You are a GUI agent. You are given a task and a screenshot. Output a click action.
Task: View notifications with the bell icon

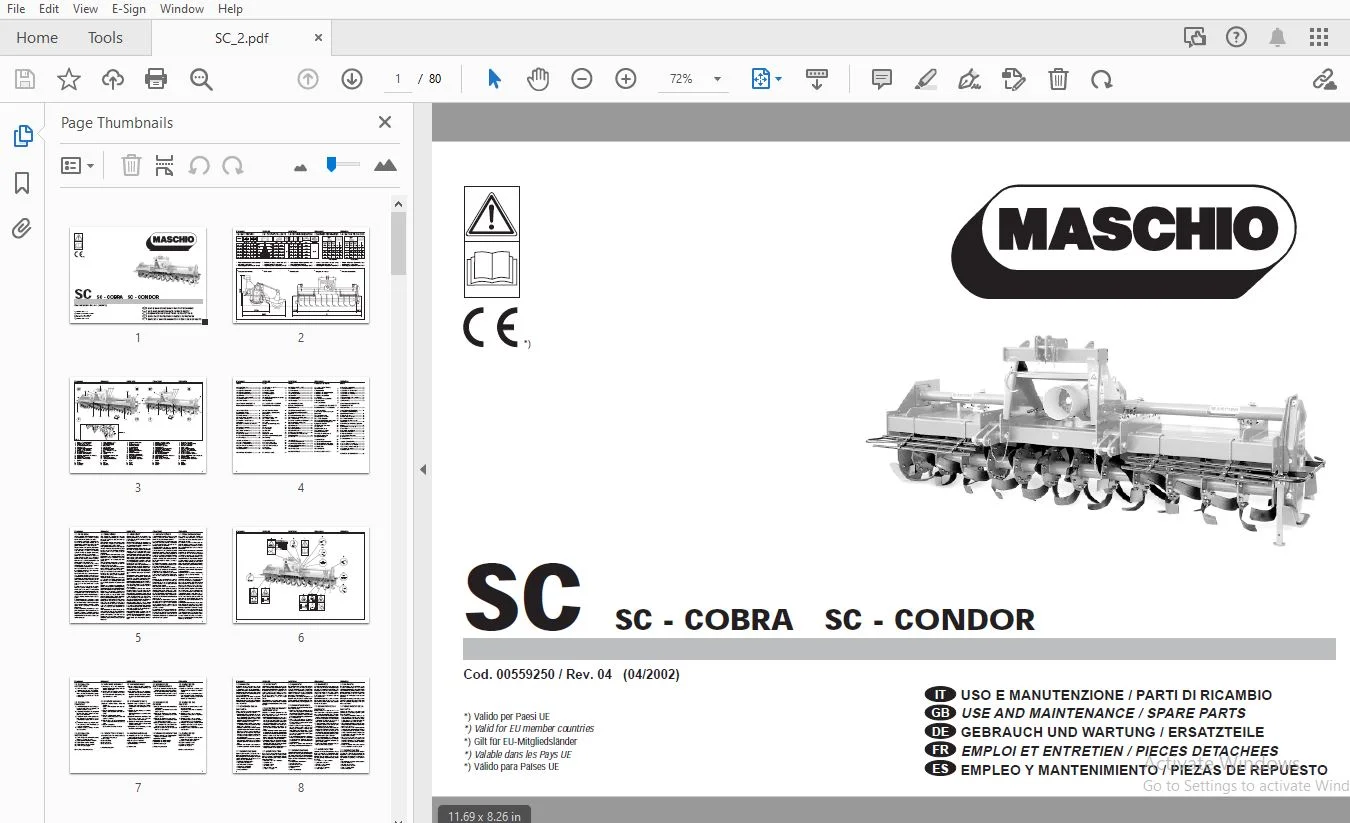point(1277,38)
